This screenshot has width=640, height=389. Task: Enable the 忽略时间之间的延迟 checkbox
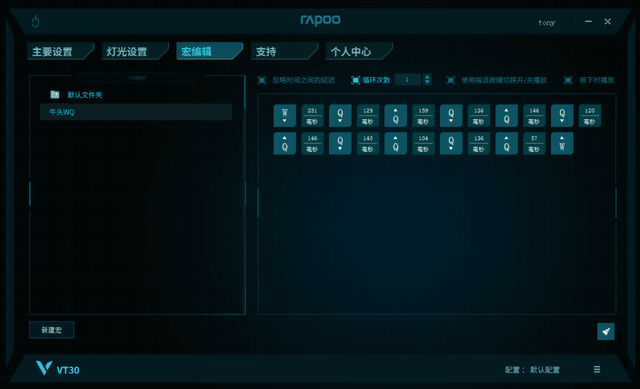pyautogui.click(x=262, y=80)
